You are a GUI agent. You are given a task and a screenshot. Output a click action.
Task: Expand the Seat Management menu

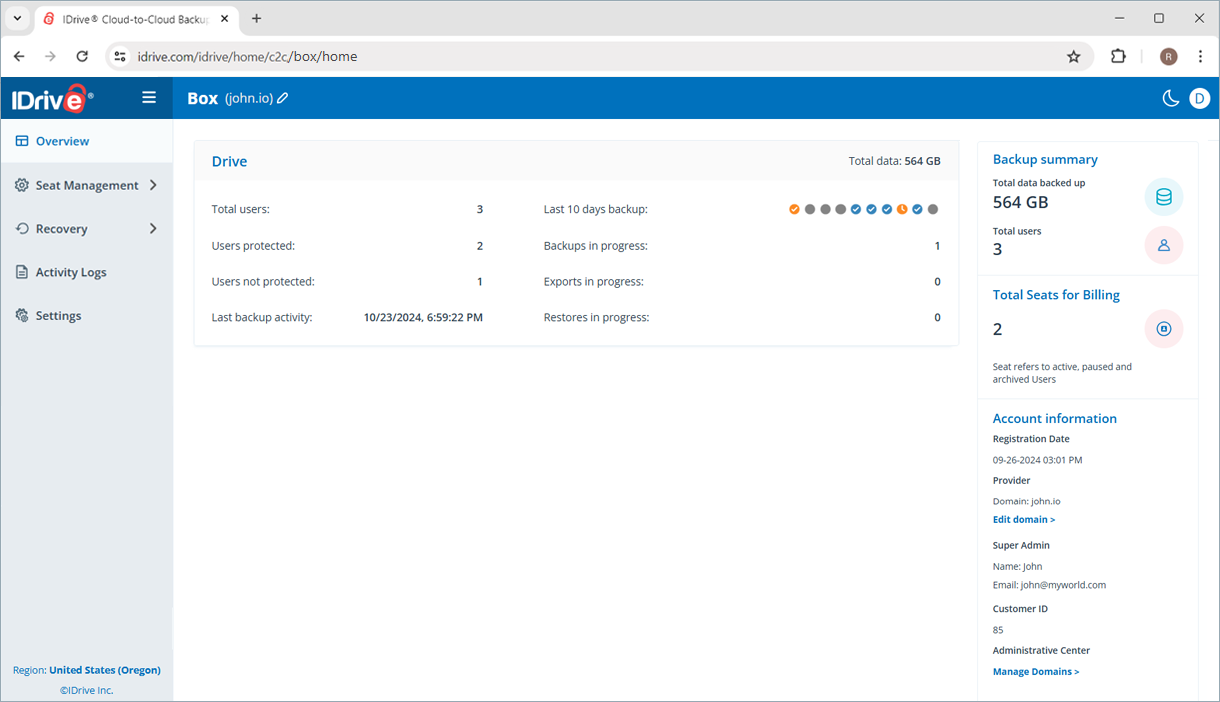[87, 185]
